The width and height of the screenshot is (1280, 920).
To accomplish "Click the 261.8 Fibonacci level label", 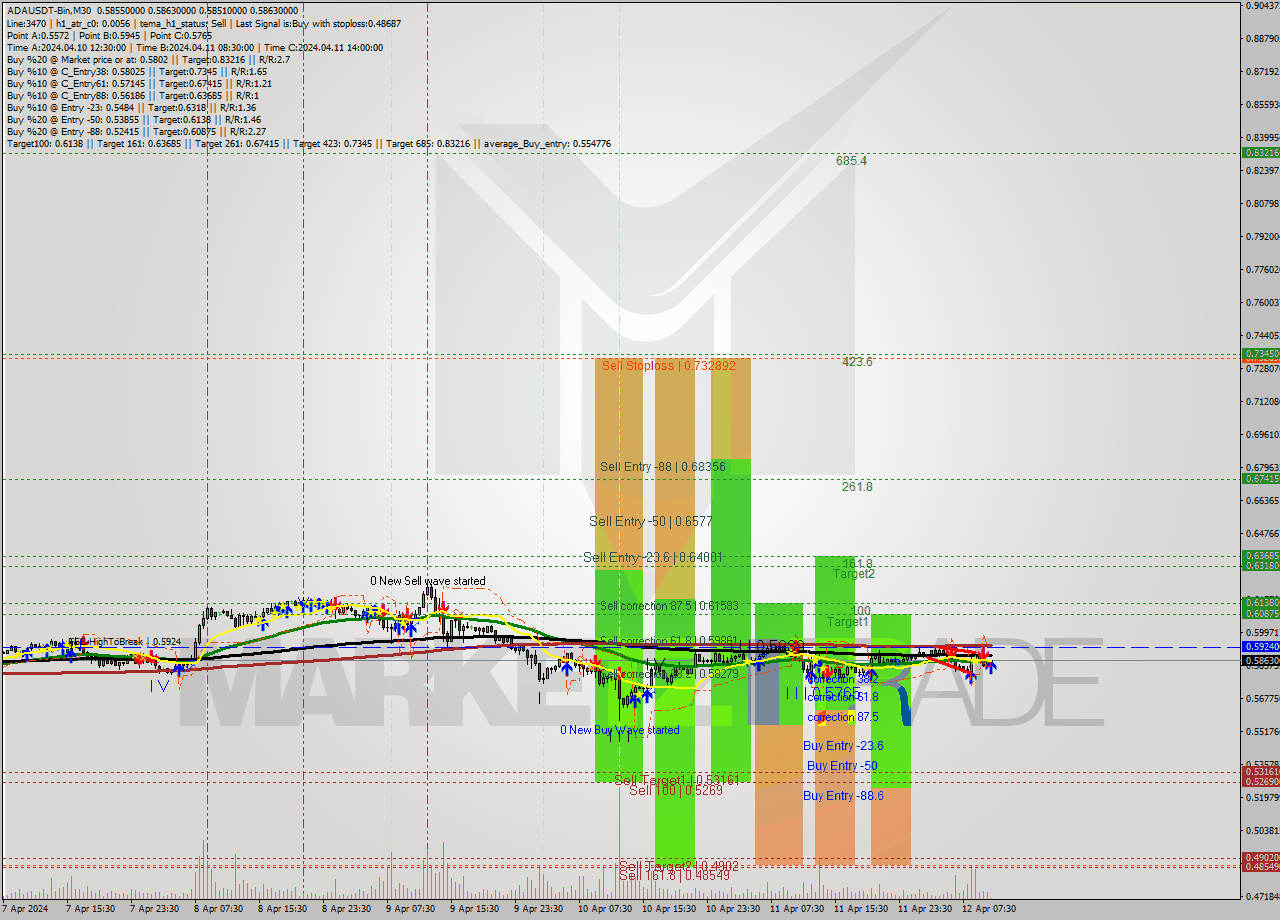I will coord(857,487).
